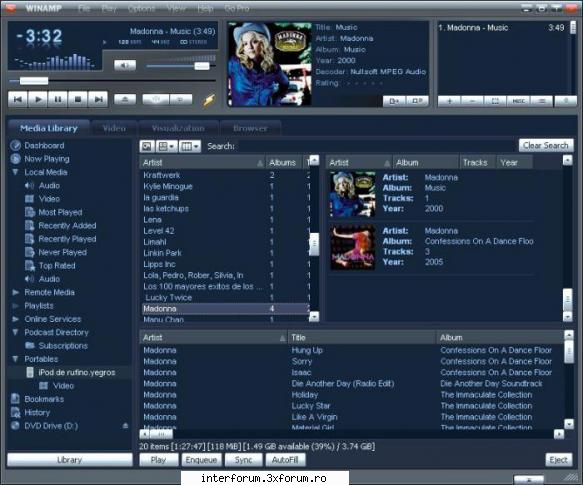
Task: Click the Library button
Action: click(70, 460)
